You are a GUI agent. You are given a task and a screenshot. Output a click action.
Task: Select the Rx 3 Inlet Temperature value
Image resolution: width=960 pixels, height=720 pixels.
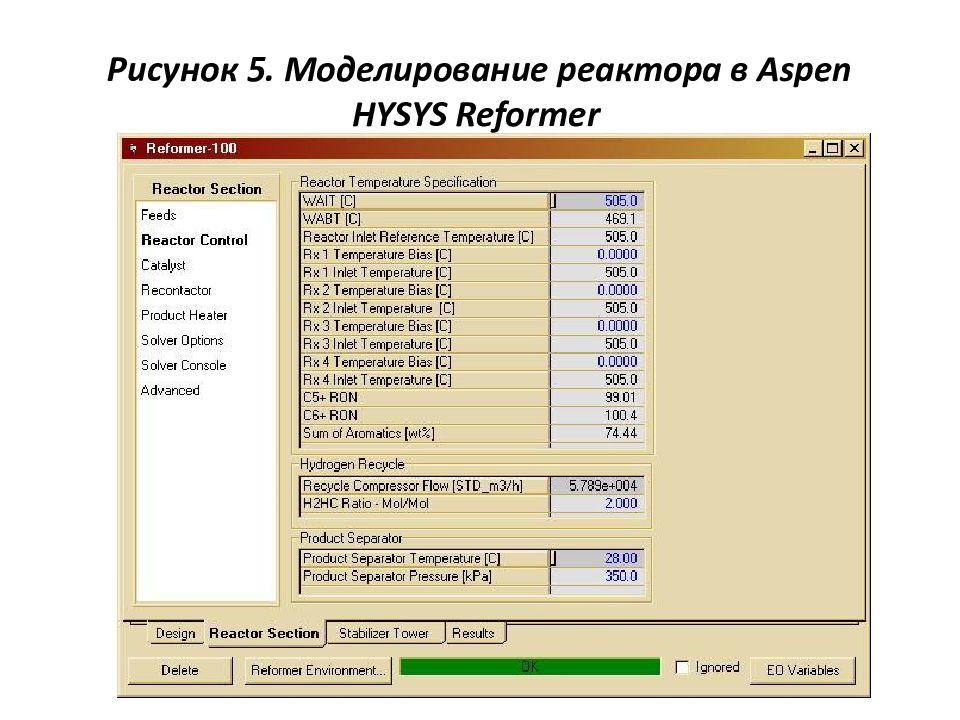[597, 344]
